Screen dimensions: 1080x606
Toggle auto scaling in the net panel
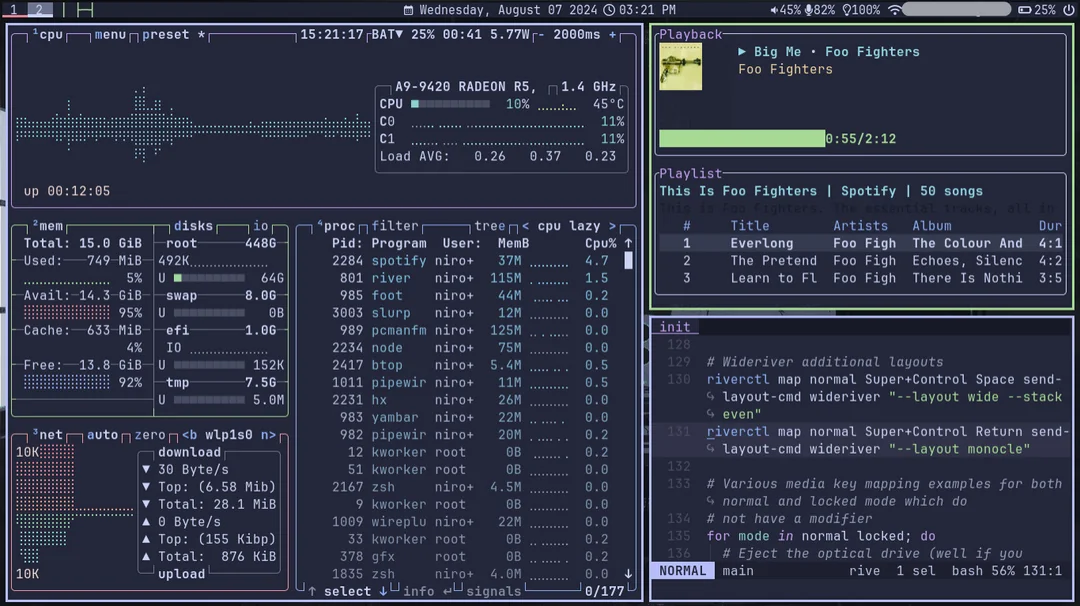click(102, 435)
